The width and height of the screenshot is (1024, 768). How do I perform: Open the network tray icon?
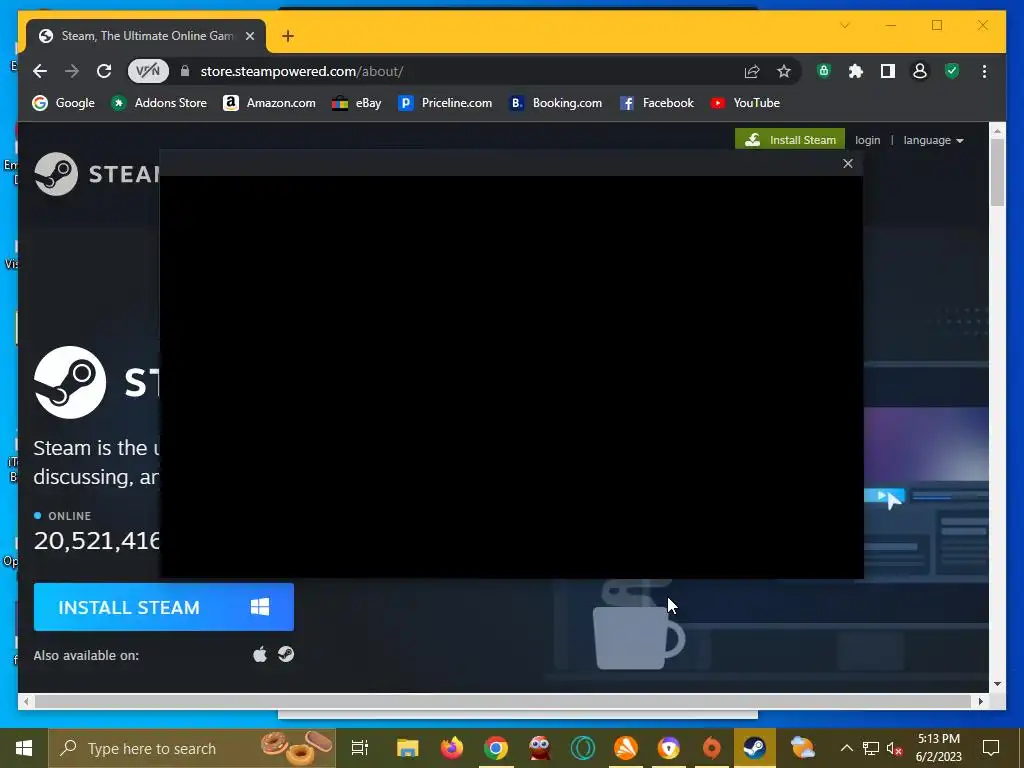871,748
